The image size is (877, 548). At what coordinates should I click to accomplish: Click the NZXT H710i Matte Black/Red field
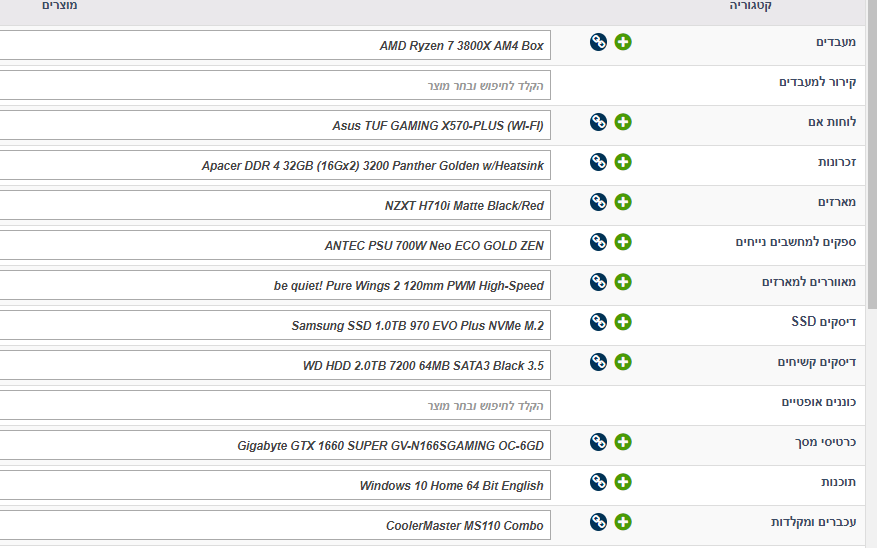275,205
